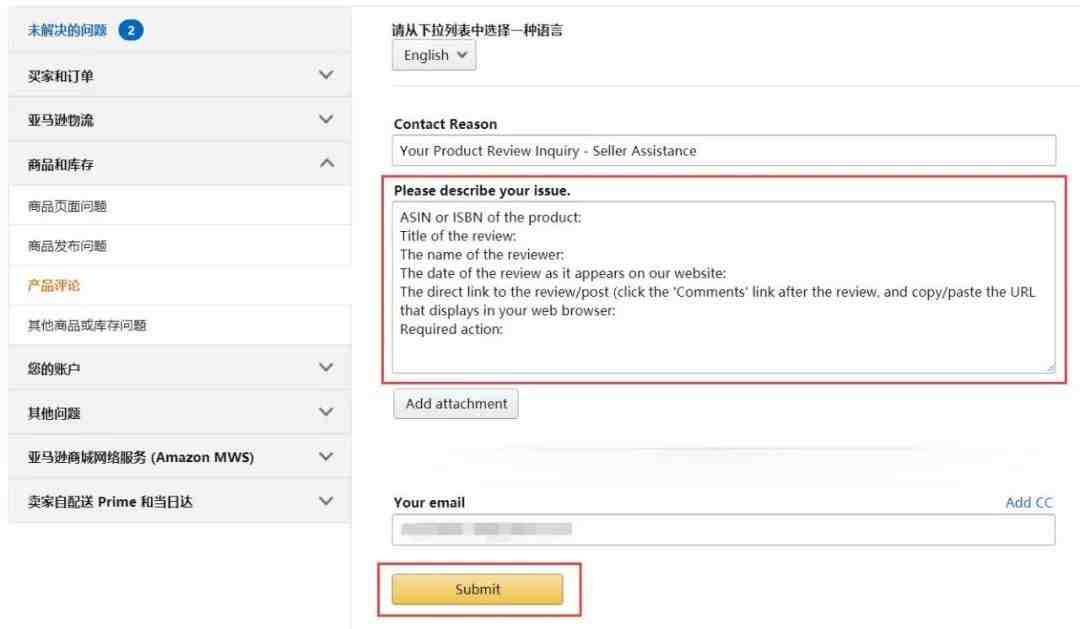1080x629 pixels.
Task: Click the textarea resize handle corner
Action: [1050, 368]
